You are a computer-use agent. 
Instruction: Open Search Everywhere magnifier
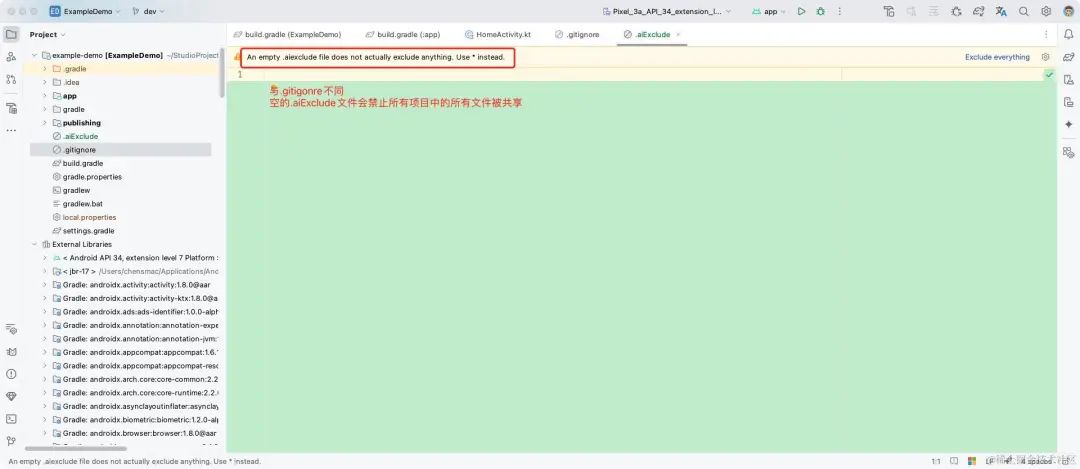(1024, 12)
